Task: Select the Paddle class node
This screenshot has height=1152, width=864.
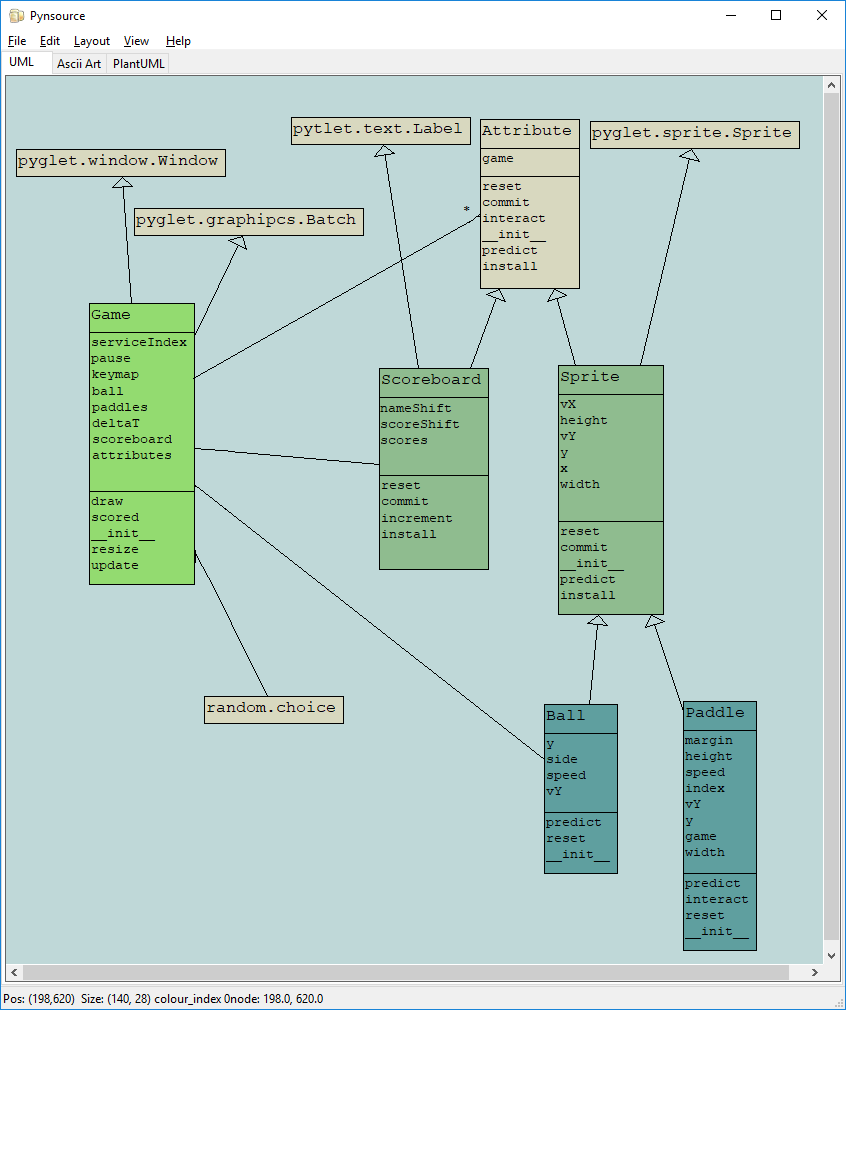Action: click(x=719, y=714)
